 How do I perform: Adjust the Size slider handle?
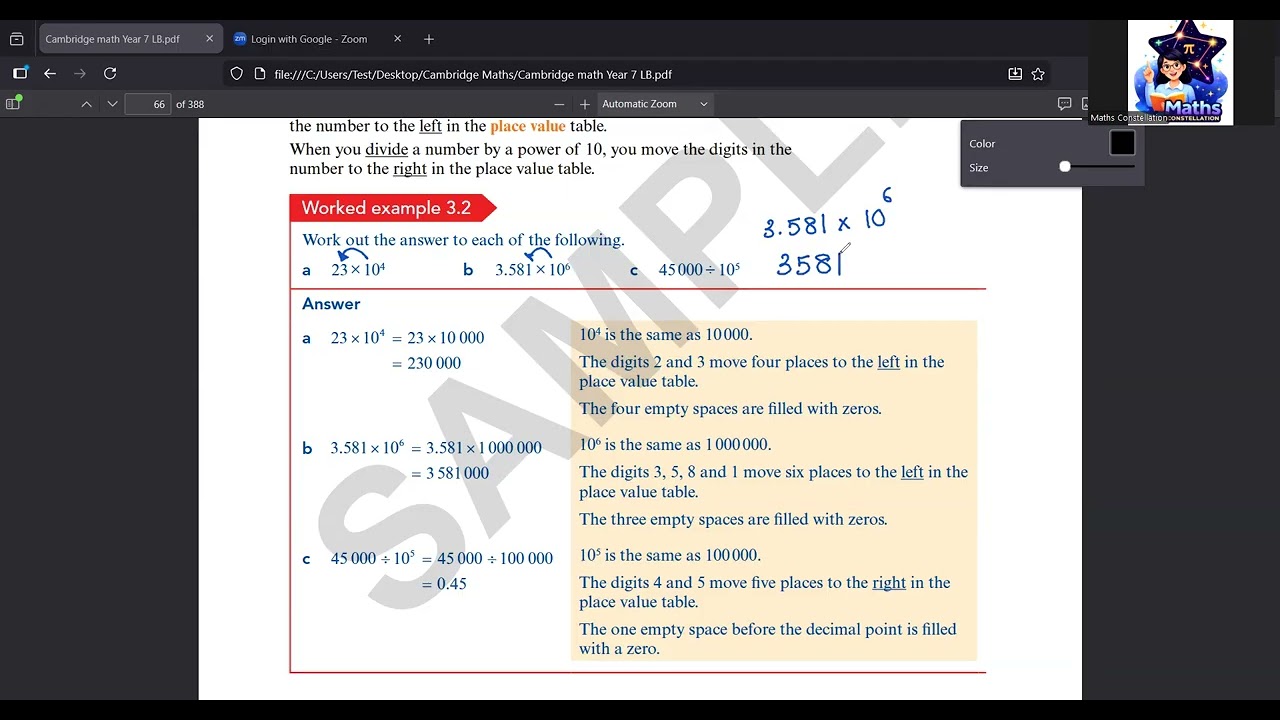tap(1065, 167)
